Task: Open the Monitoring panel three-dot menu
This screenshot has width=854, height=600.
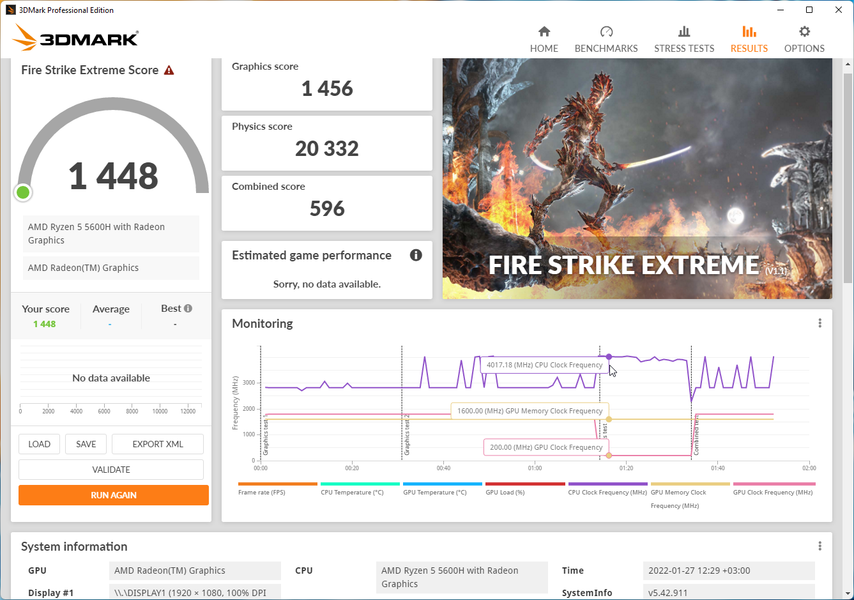Action: point(819,323)
